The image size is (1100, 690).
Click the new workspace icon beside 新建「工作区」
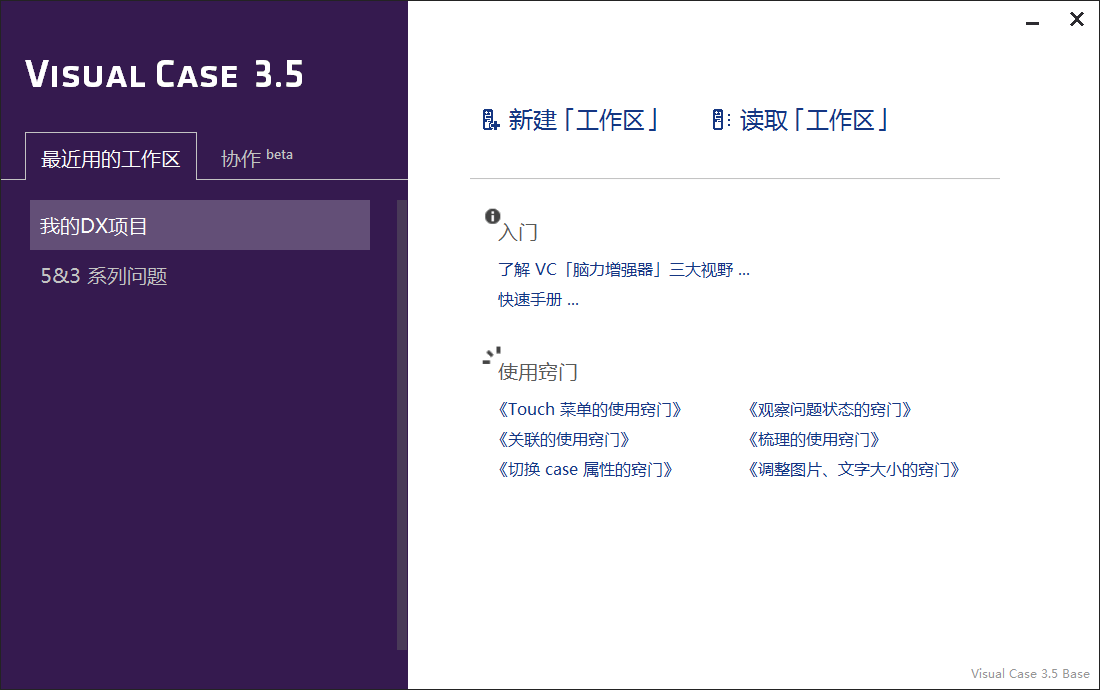(490, 120)
